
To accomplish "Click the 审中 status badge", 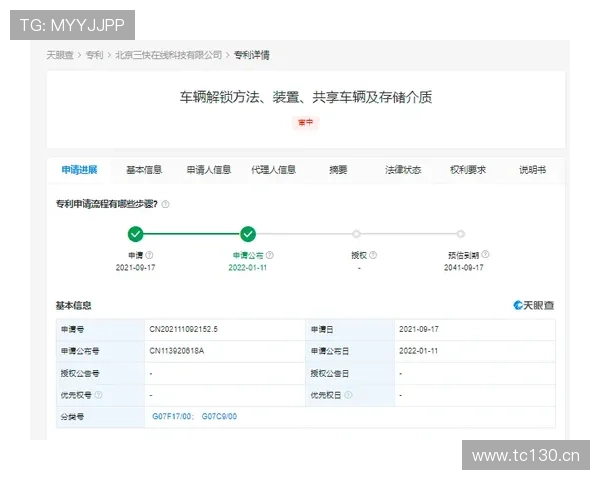I will pos(305,122).
